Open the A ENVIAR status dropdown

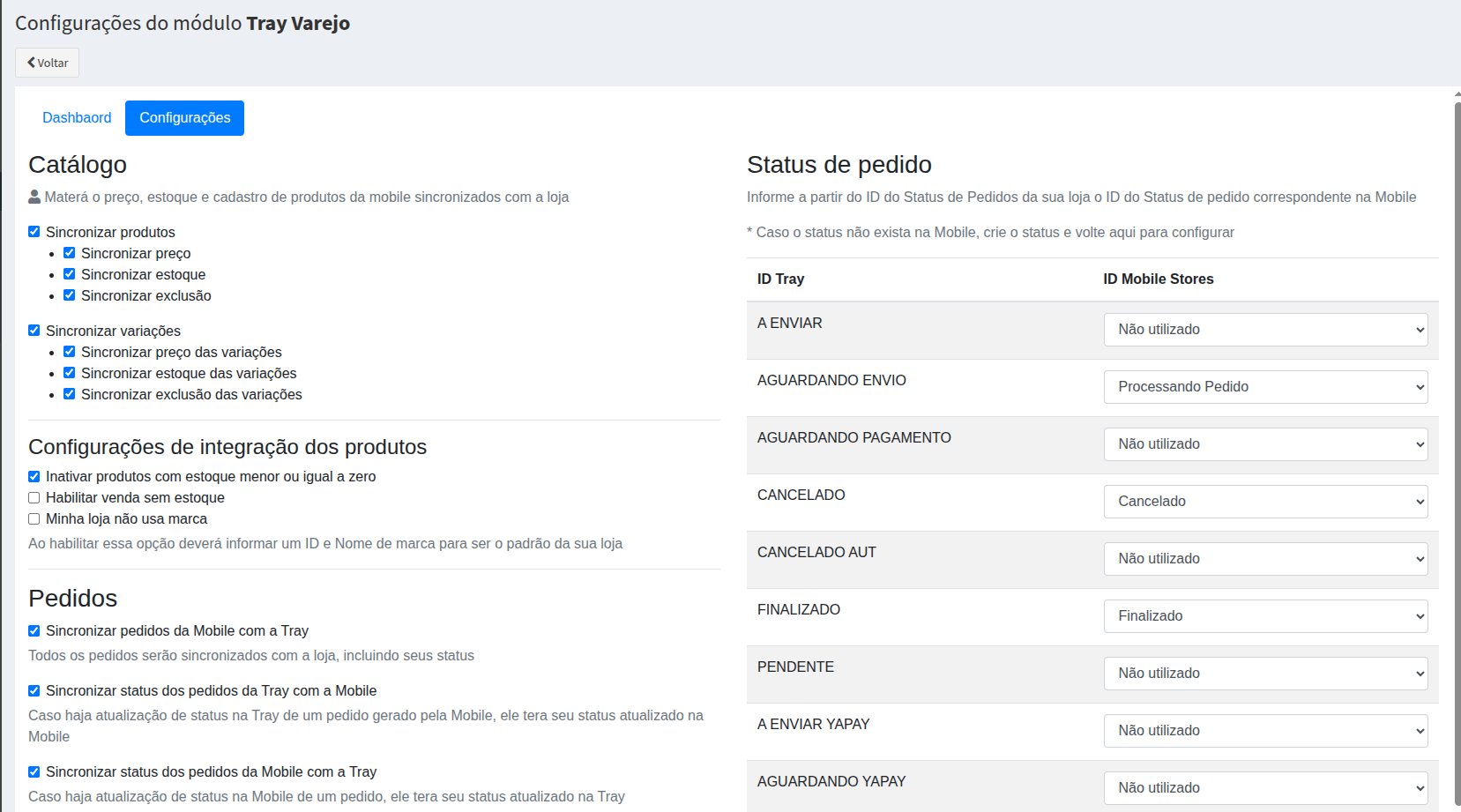coord(1265,330)
